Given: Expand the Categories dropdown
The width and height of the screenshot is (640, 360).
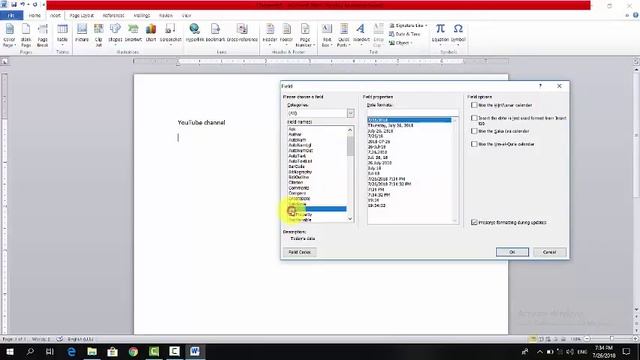Looking at the screenshot, I should click(350, 113).
